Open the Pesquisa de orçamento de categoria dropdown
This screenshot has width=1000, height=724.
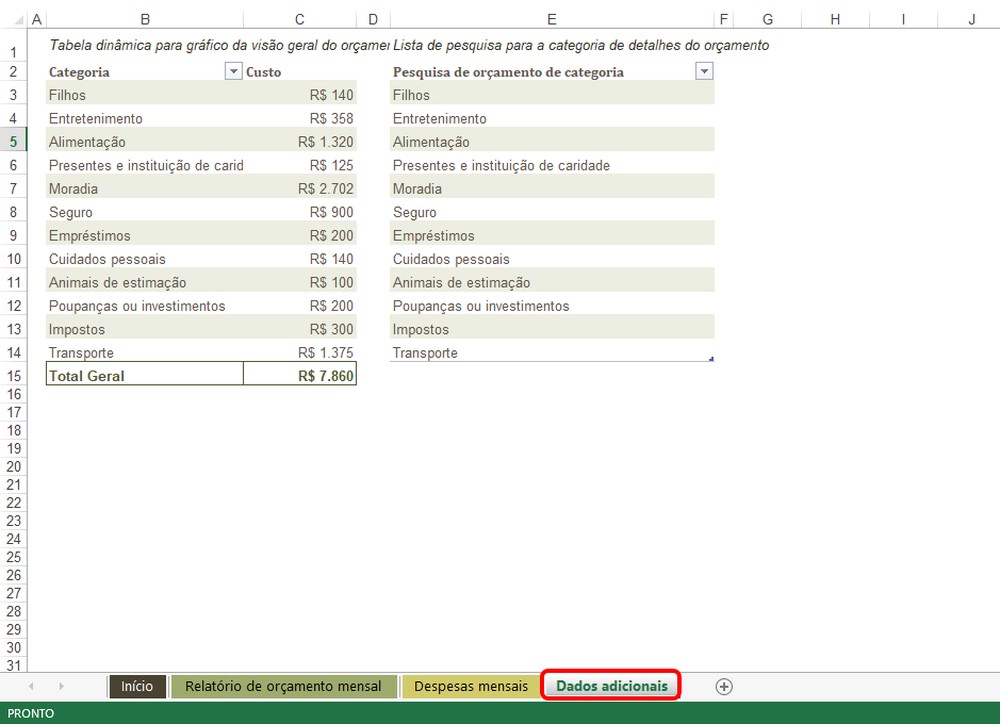705,71
